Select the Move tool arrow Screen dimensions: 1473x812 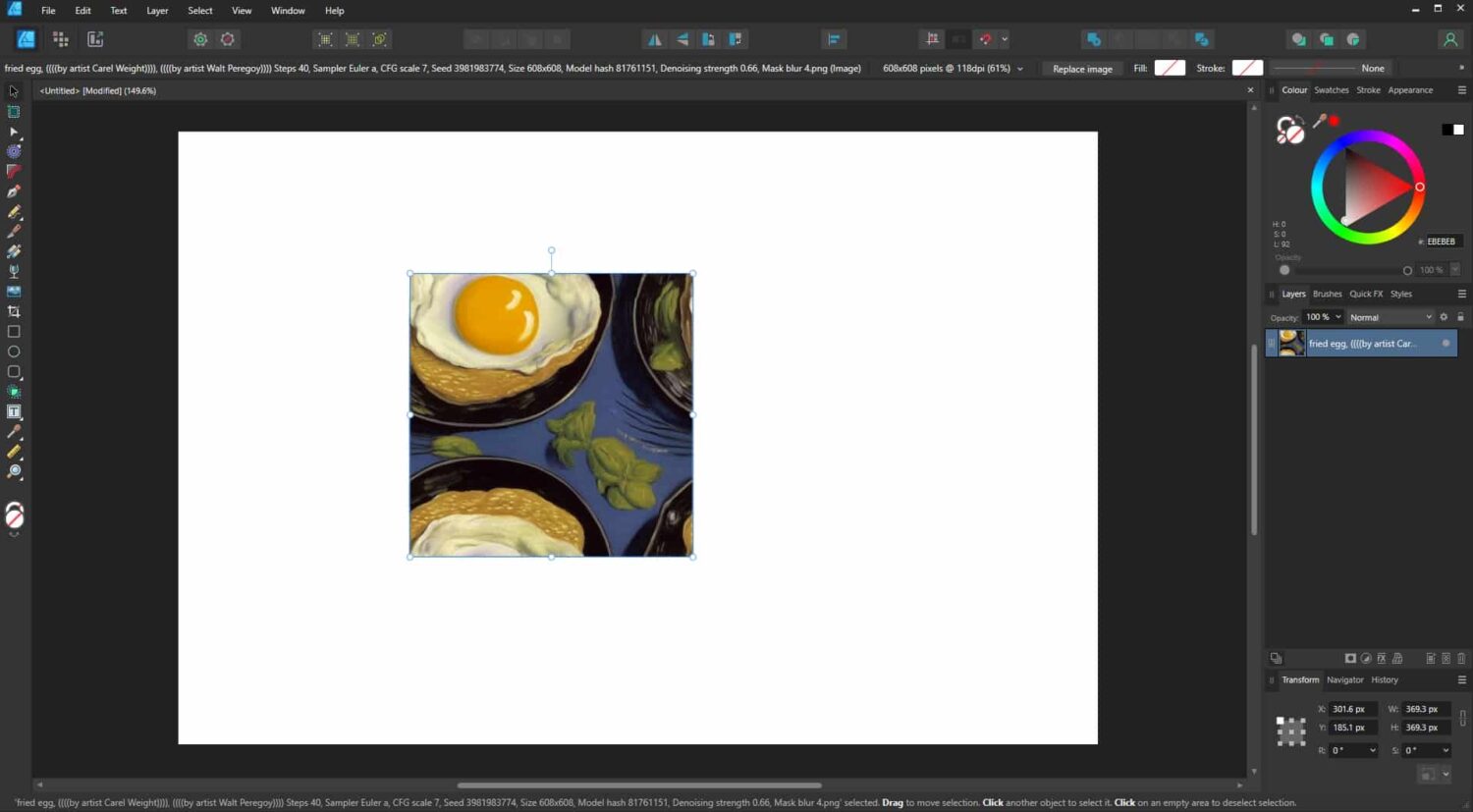point(14,91)
